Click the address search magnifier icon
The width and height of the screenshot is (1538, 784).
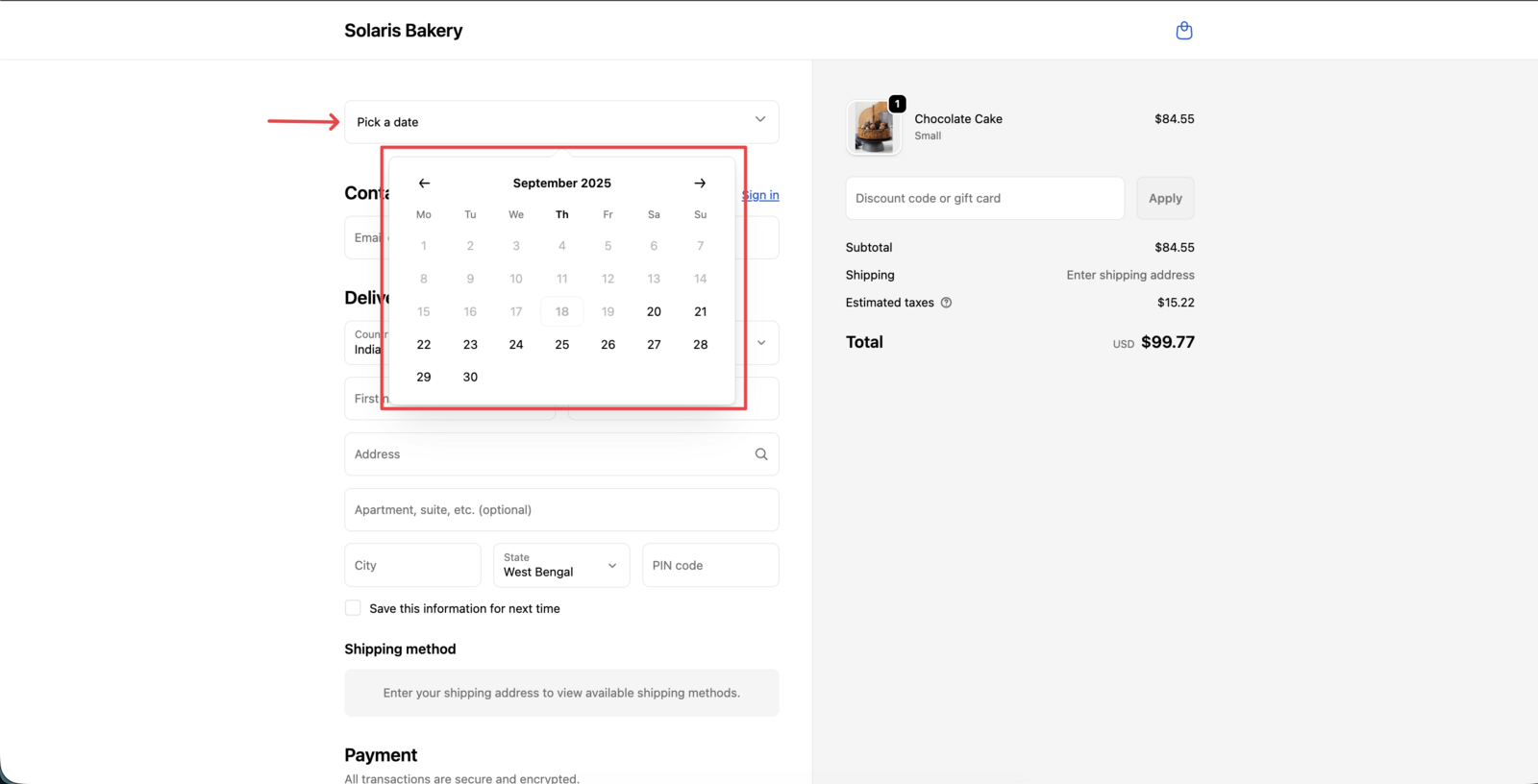[x=761, y=454]
